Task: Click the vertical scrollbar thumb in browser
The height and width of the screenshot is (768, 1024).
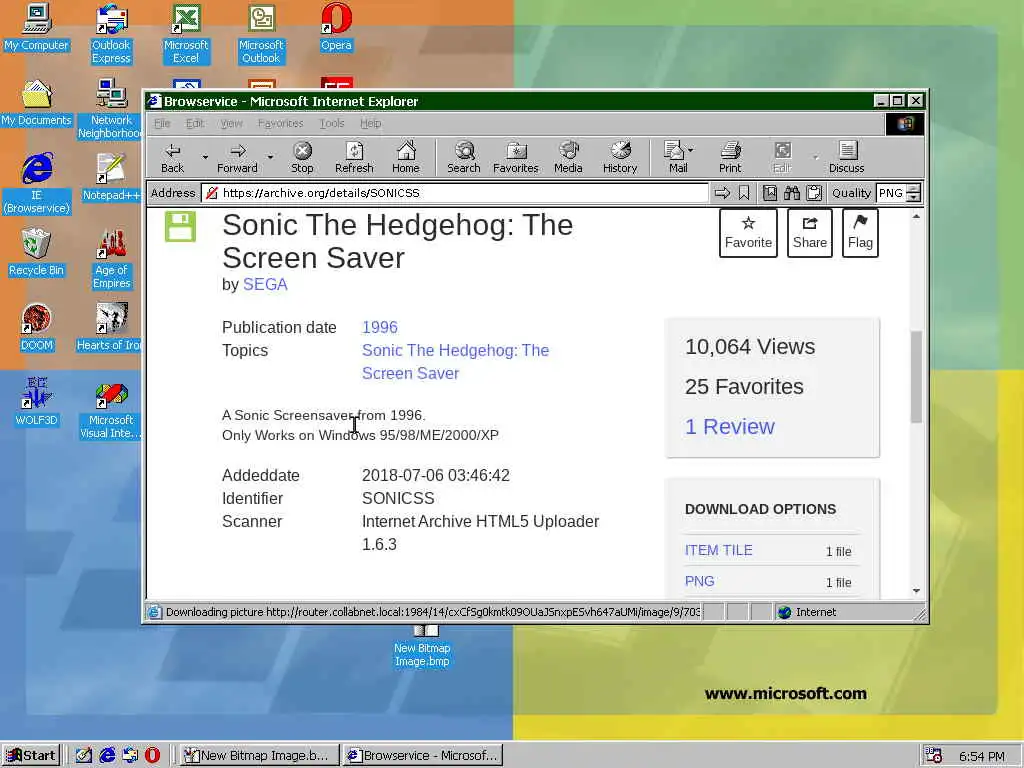Action: pos(916,377)
